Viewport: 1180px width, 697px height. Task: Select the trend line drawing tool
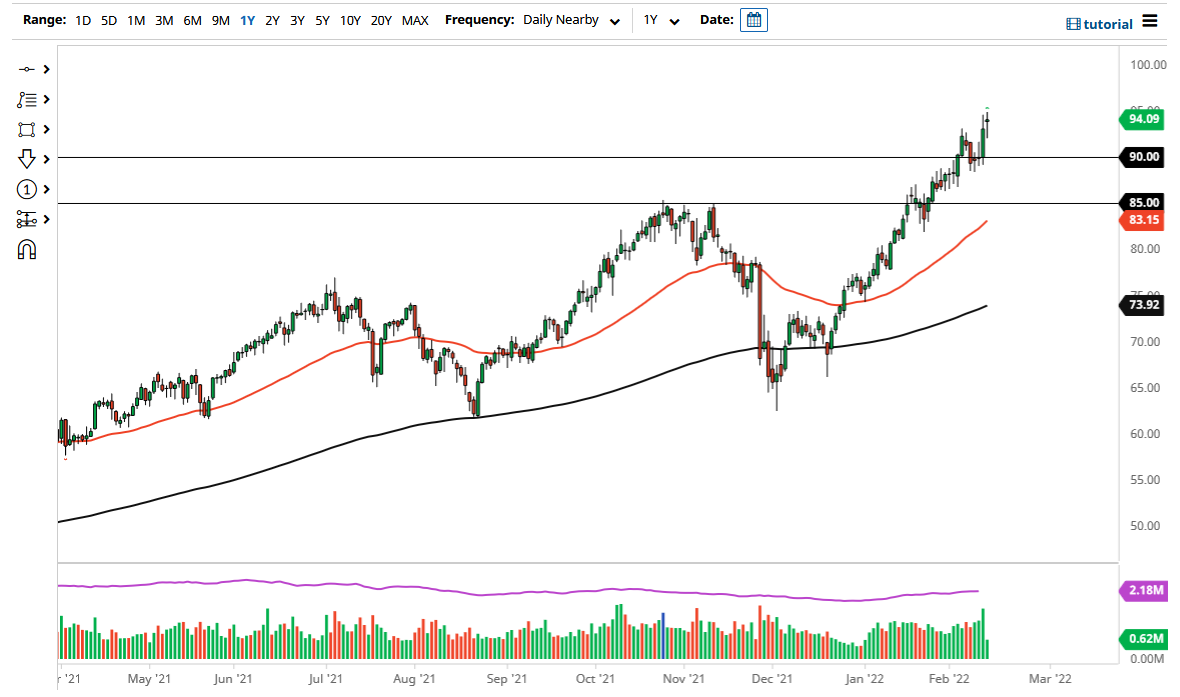tap(25, 69)
